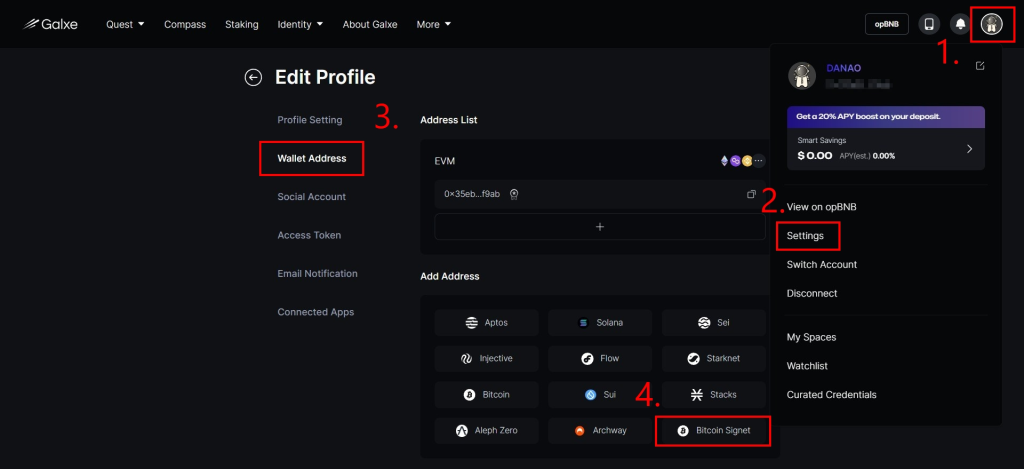Image resolution: width=1024 pixels, height=469 pixels.
Task: Copy the EVM address 0x35eb...f9ab
Action: pyautogui.click(x=751, y=194)
